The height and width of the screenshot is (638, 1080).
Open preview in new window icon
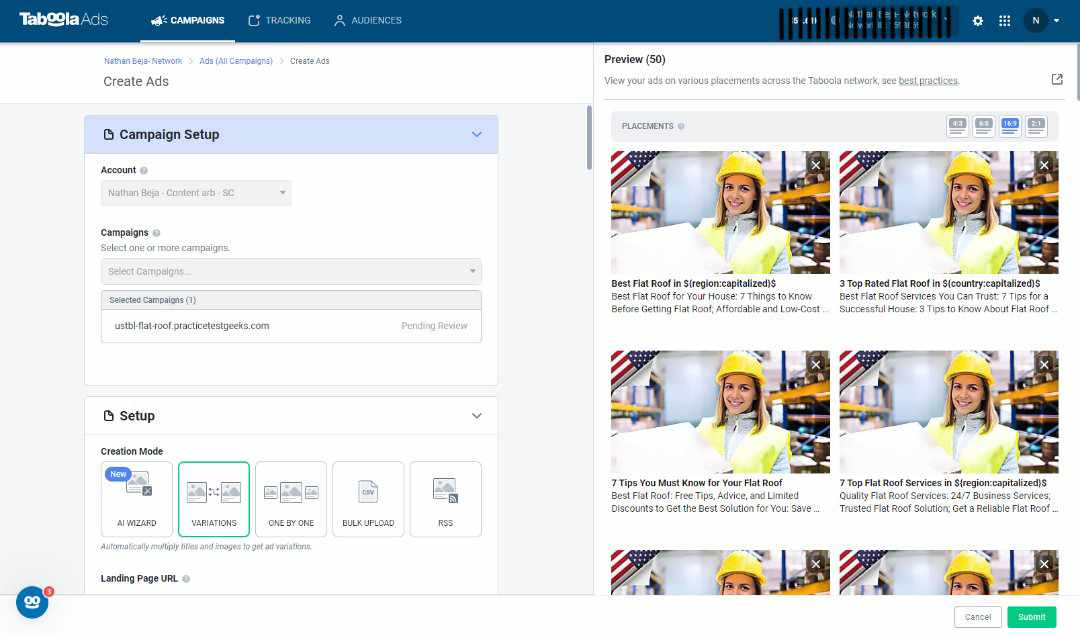[x=1057, y=79]
